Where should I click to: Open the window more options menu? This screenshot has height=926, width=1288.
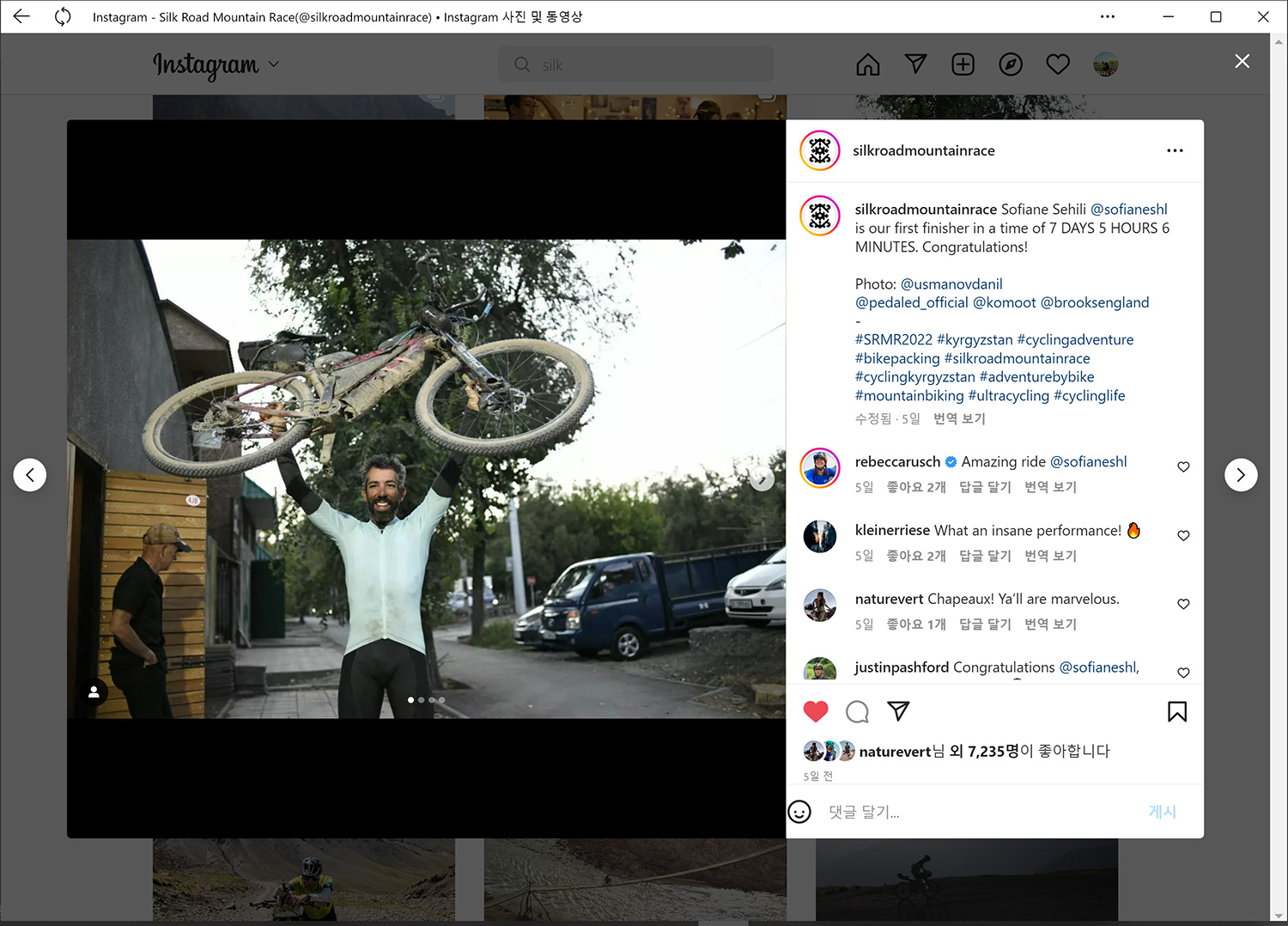click(x=1108, y=16)
